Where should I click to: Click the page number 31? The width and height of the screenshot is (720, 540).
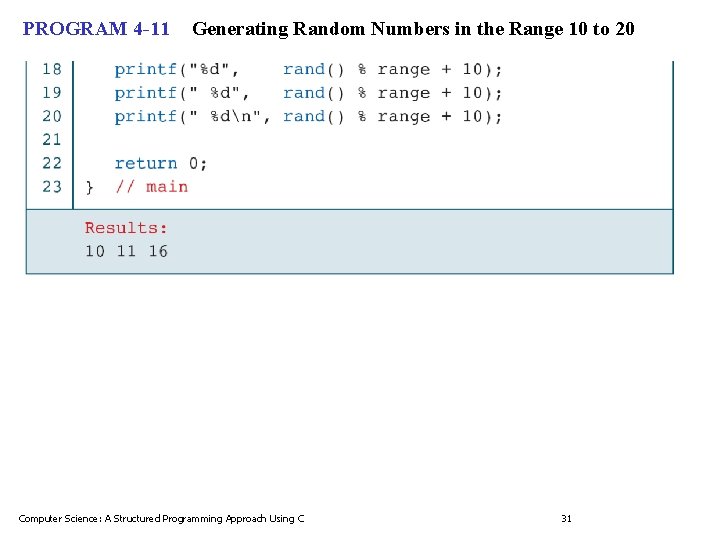[566, 519]
